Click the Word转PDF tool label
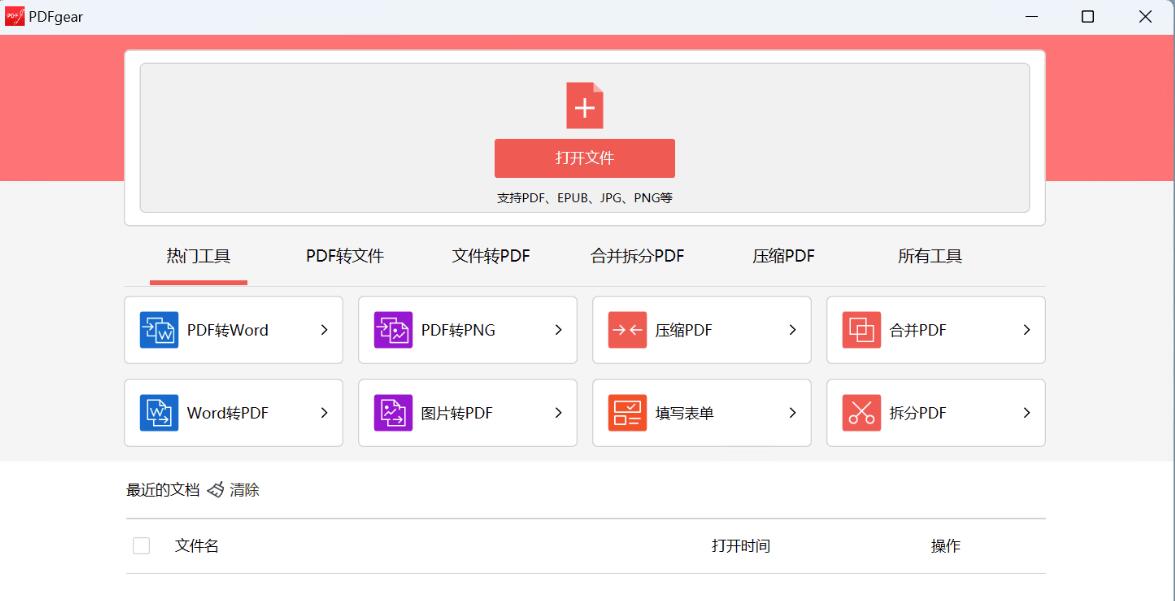Screen dimensions: 1175x601 228,413
